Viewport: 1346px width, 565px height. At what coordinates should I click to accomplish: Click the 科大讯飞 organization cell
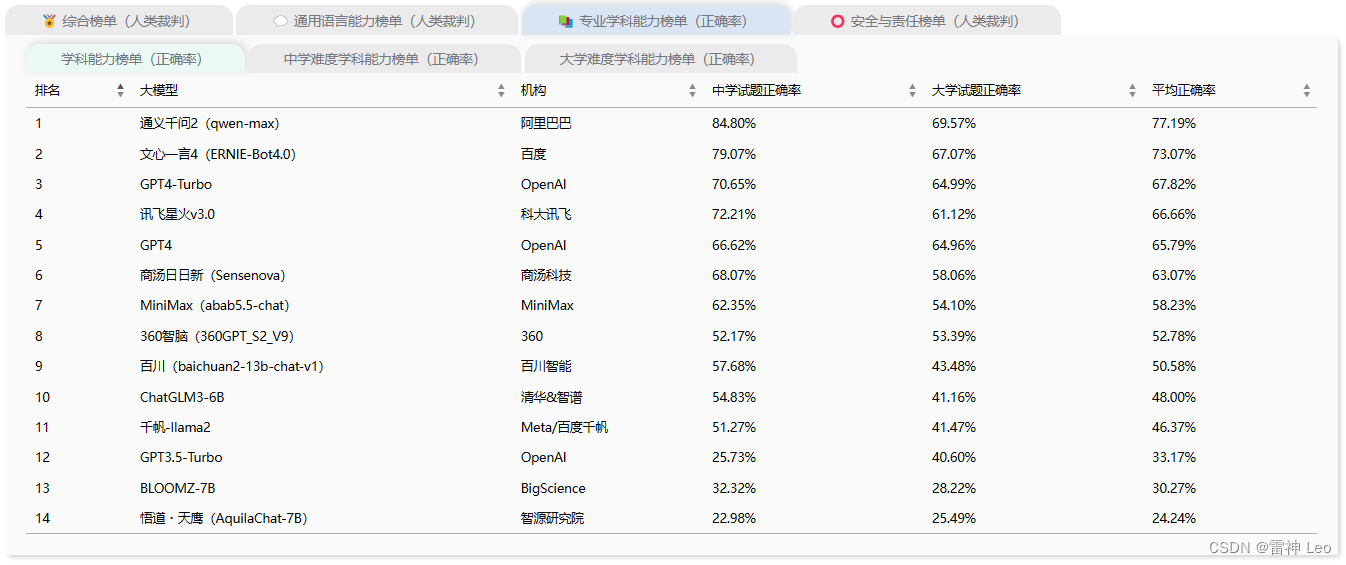pos(546,214)
